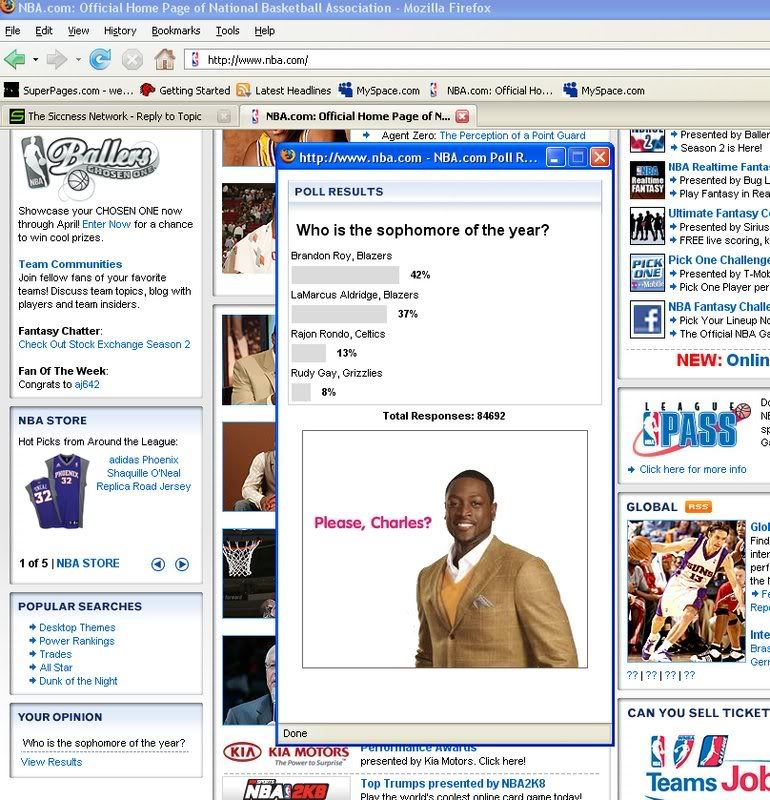
Task: Click the Enter Now link under Ballers
Action: click(x=106, y=224)
